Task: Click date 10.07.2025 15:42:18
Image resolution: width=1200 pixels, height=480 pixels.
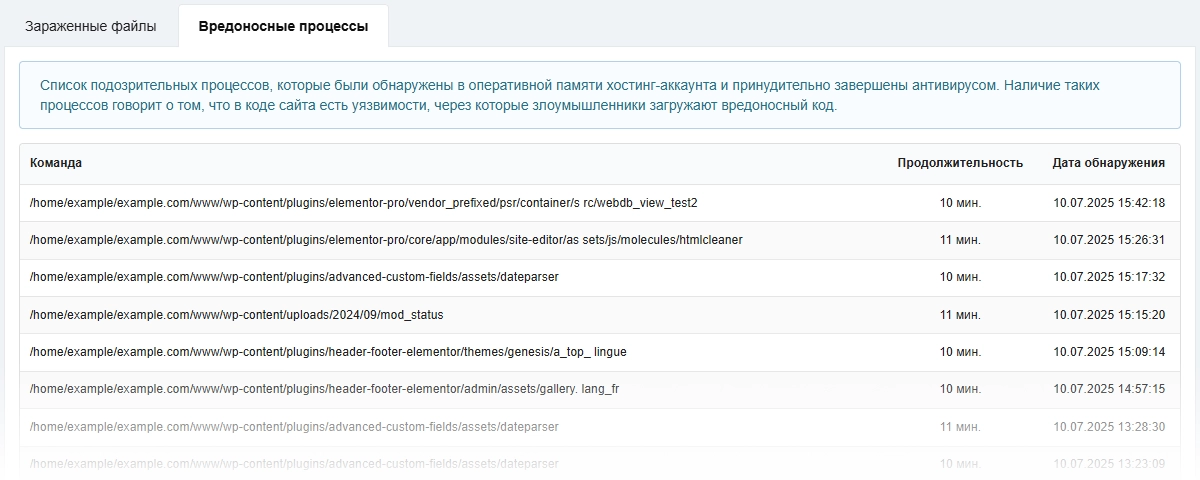Action: [x=1109, y=203]
